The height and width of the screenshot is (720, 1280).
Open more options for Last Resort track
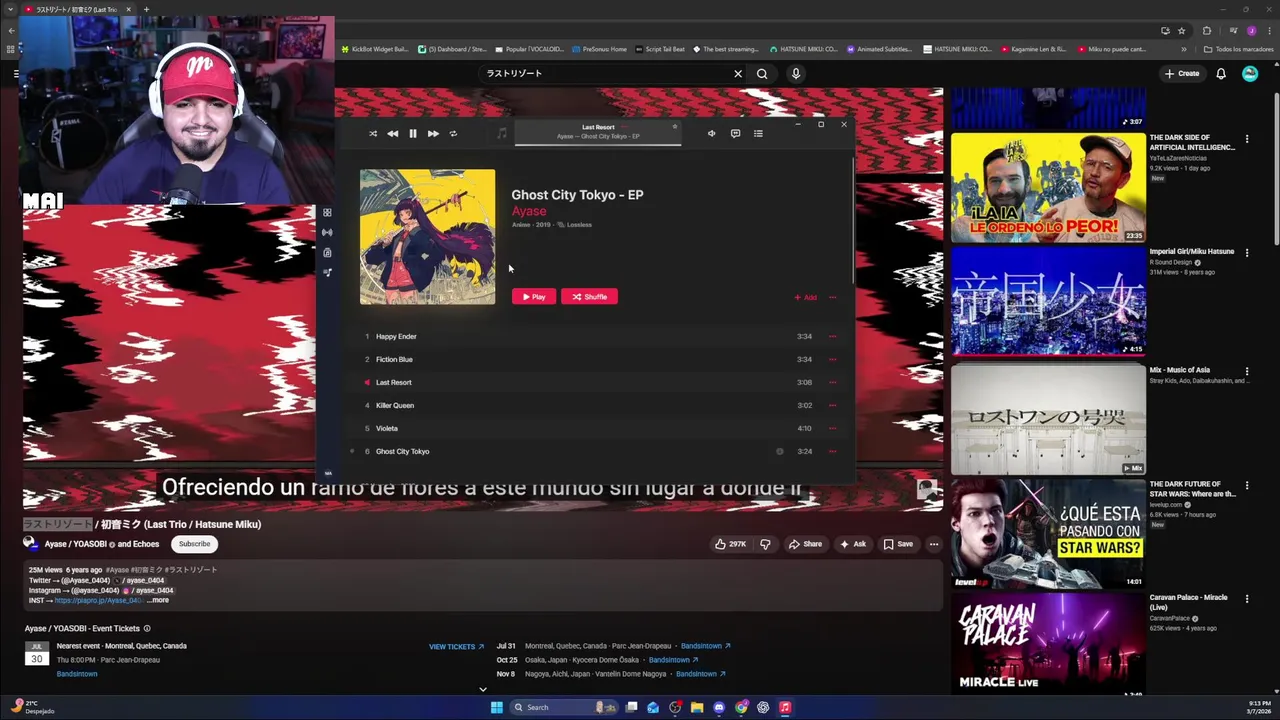tap(832, 383)
